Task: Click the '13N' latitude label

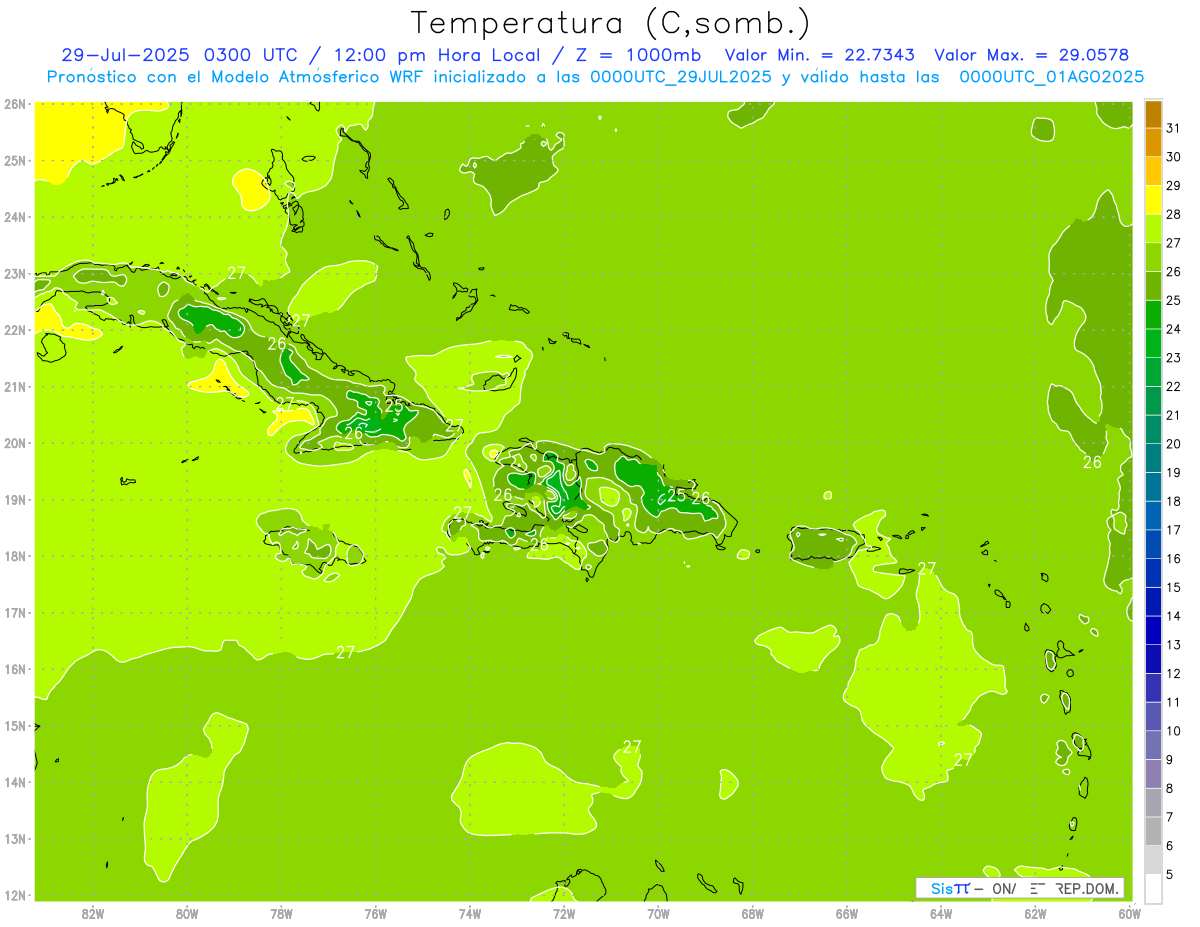Action: [x=14, y=838]
